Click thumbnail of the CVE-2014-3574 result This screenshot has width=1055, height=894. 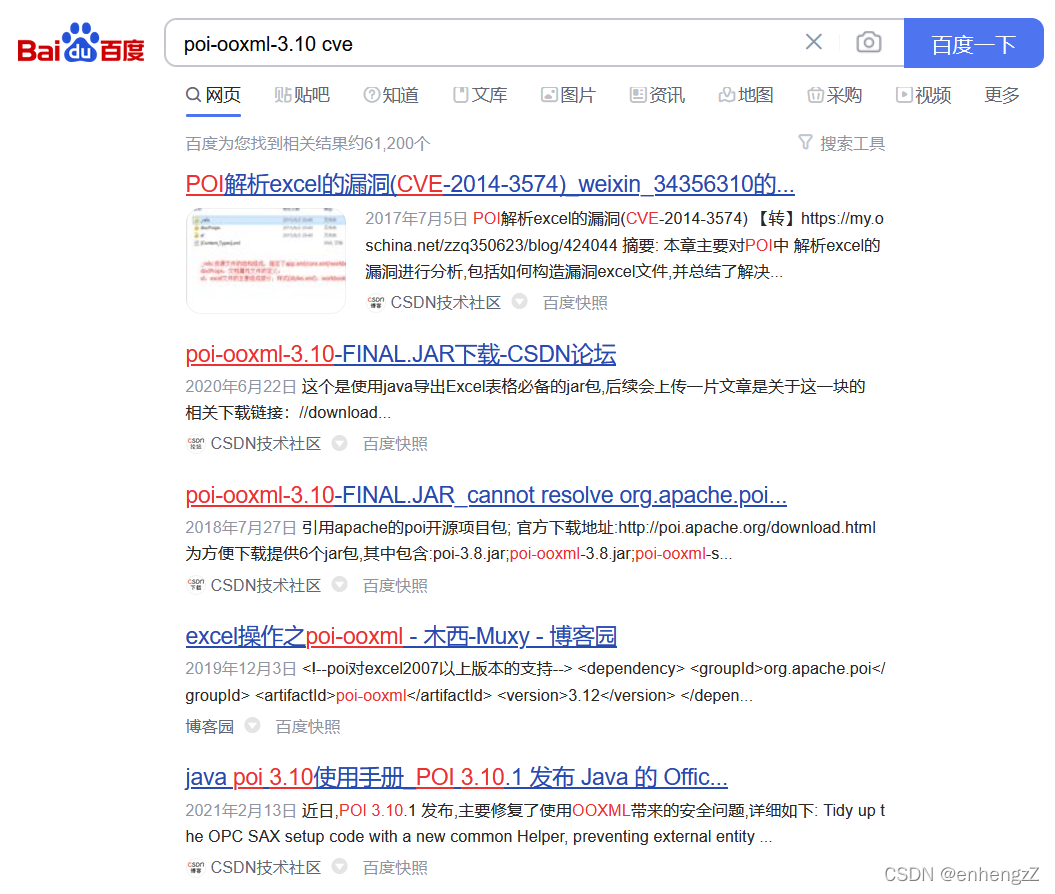[266, 260]
